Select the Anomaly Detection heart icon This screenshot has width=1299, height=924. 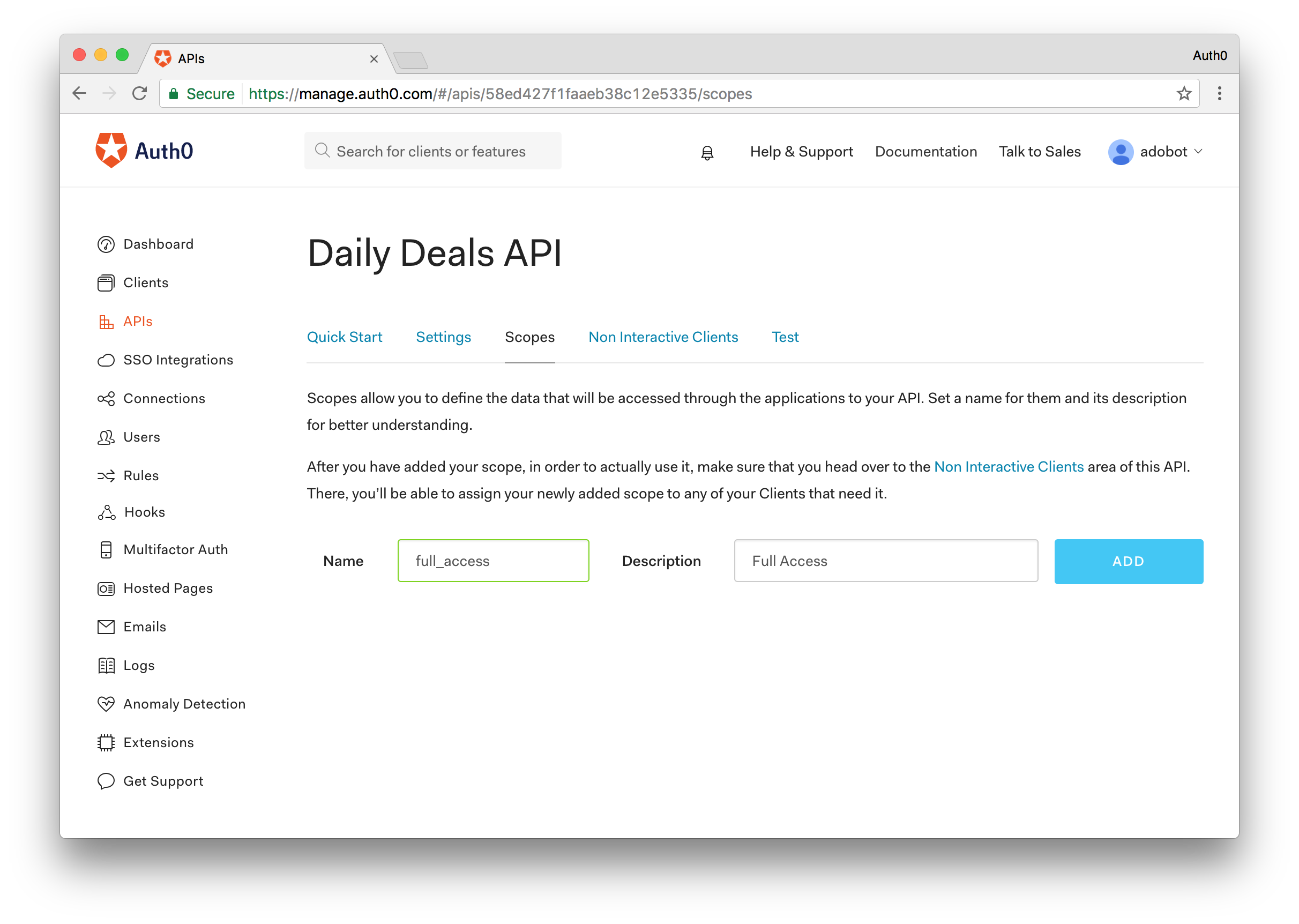(106, 704)
